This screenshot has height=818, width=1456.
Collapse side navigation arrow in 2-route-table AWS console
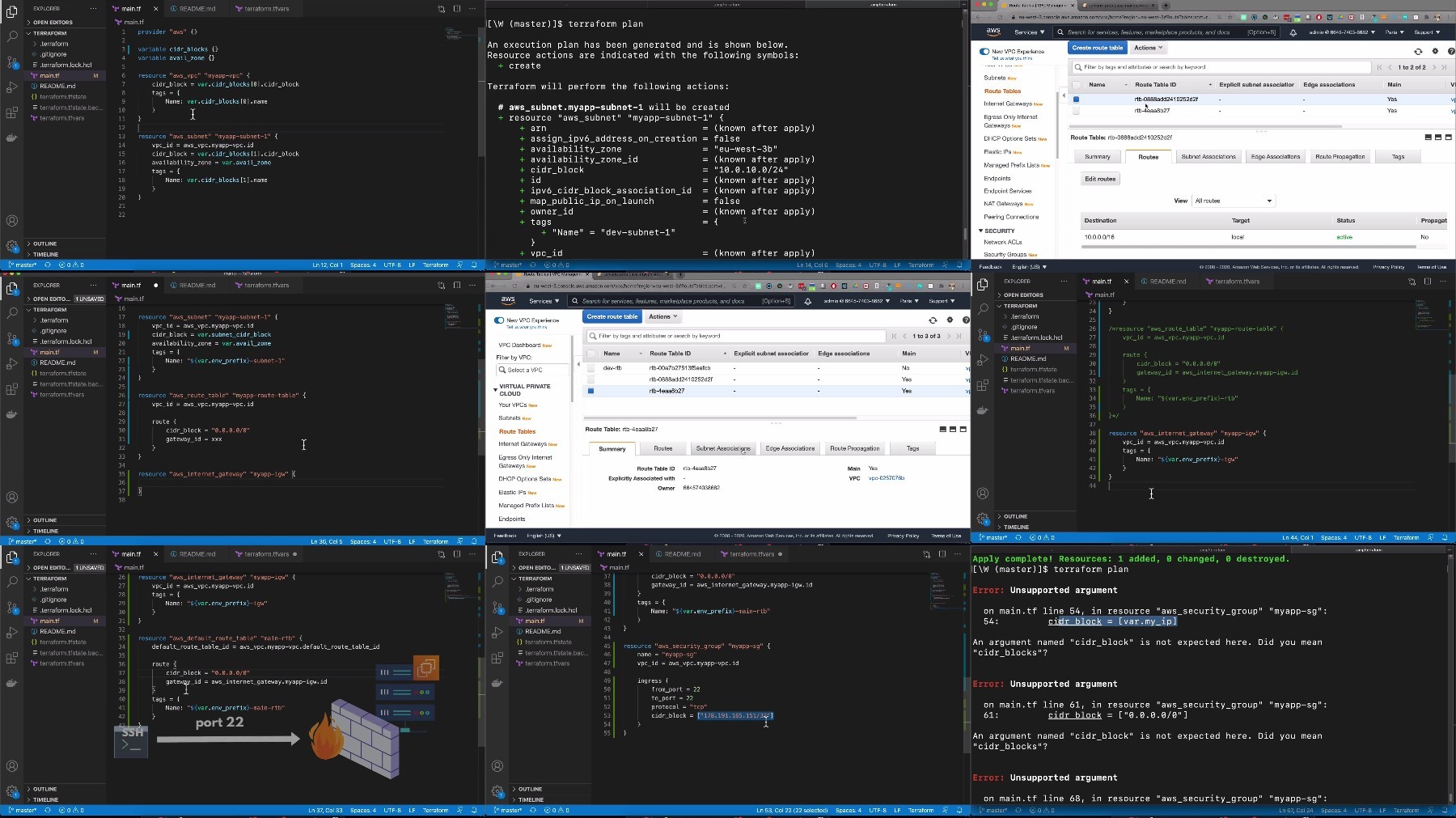[x=1063, y=95]
